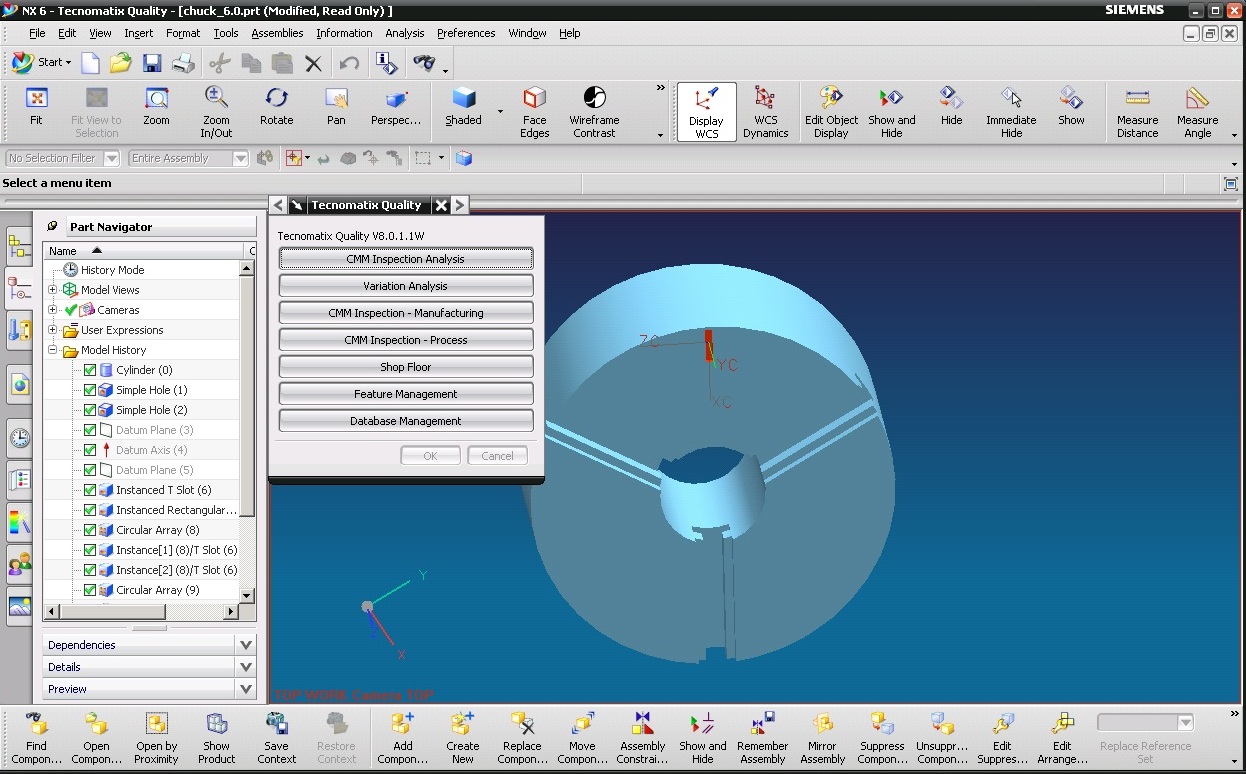Switch to Perspective view
This screenshot has width=1246, height=774.
pos(396,107)
